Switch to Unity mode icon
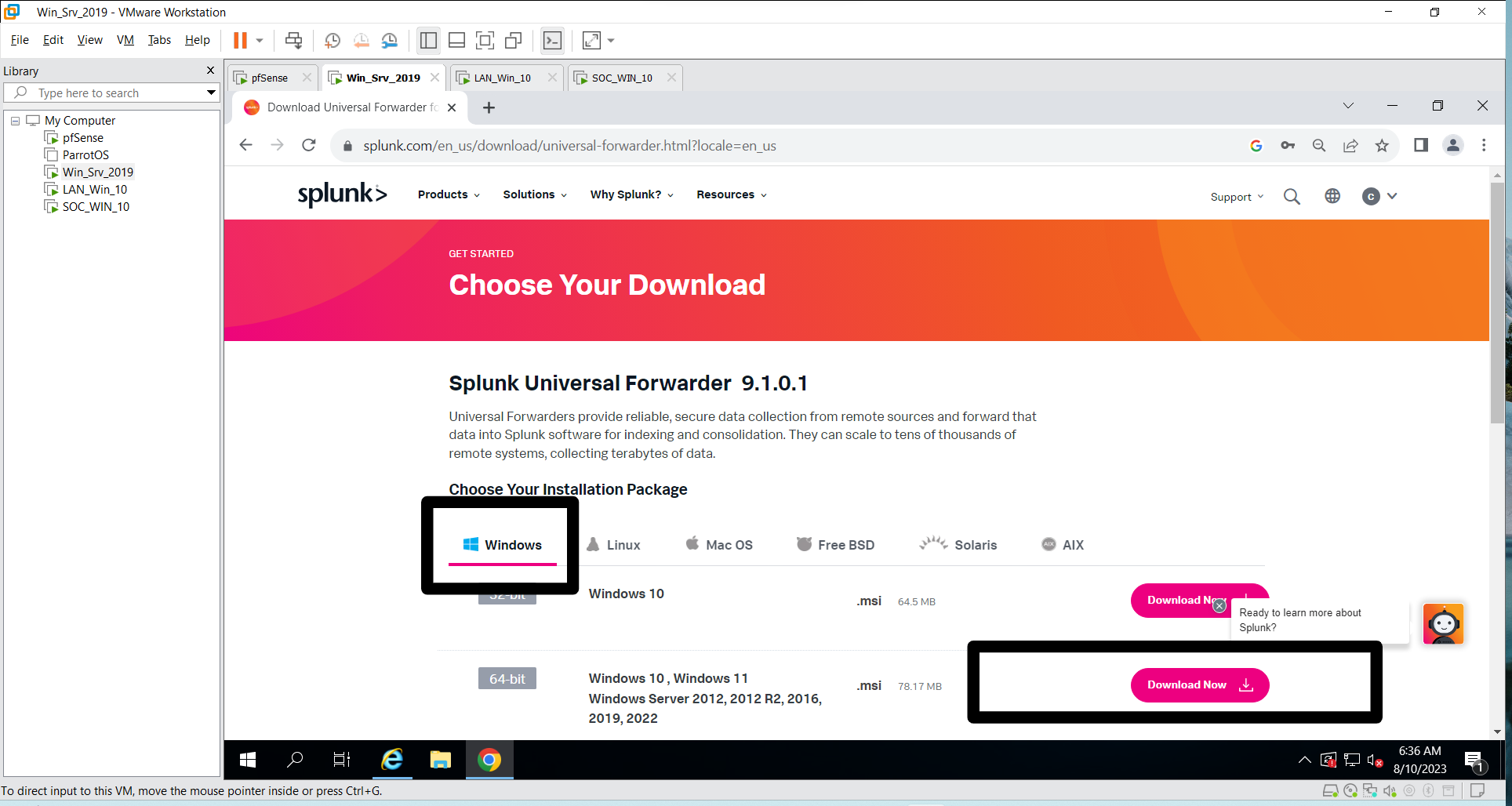 pyautogui.click(x=514, y=40)
